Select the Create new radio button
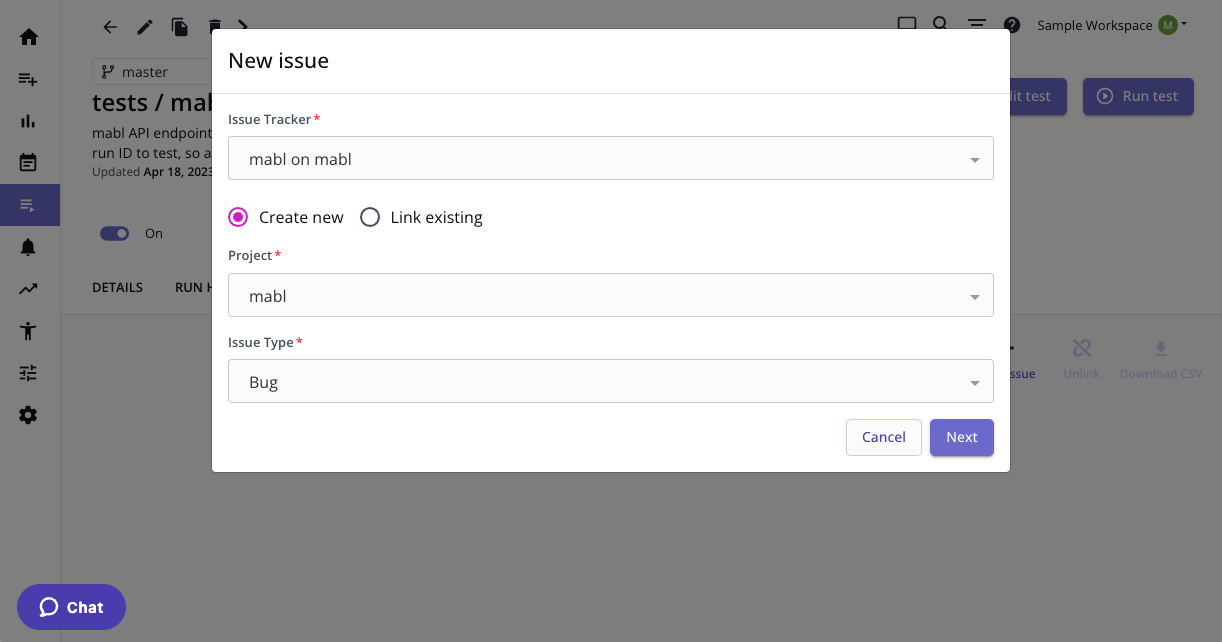Viewport: 1222px width, 642px height. 238,217
